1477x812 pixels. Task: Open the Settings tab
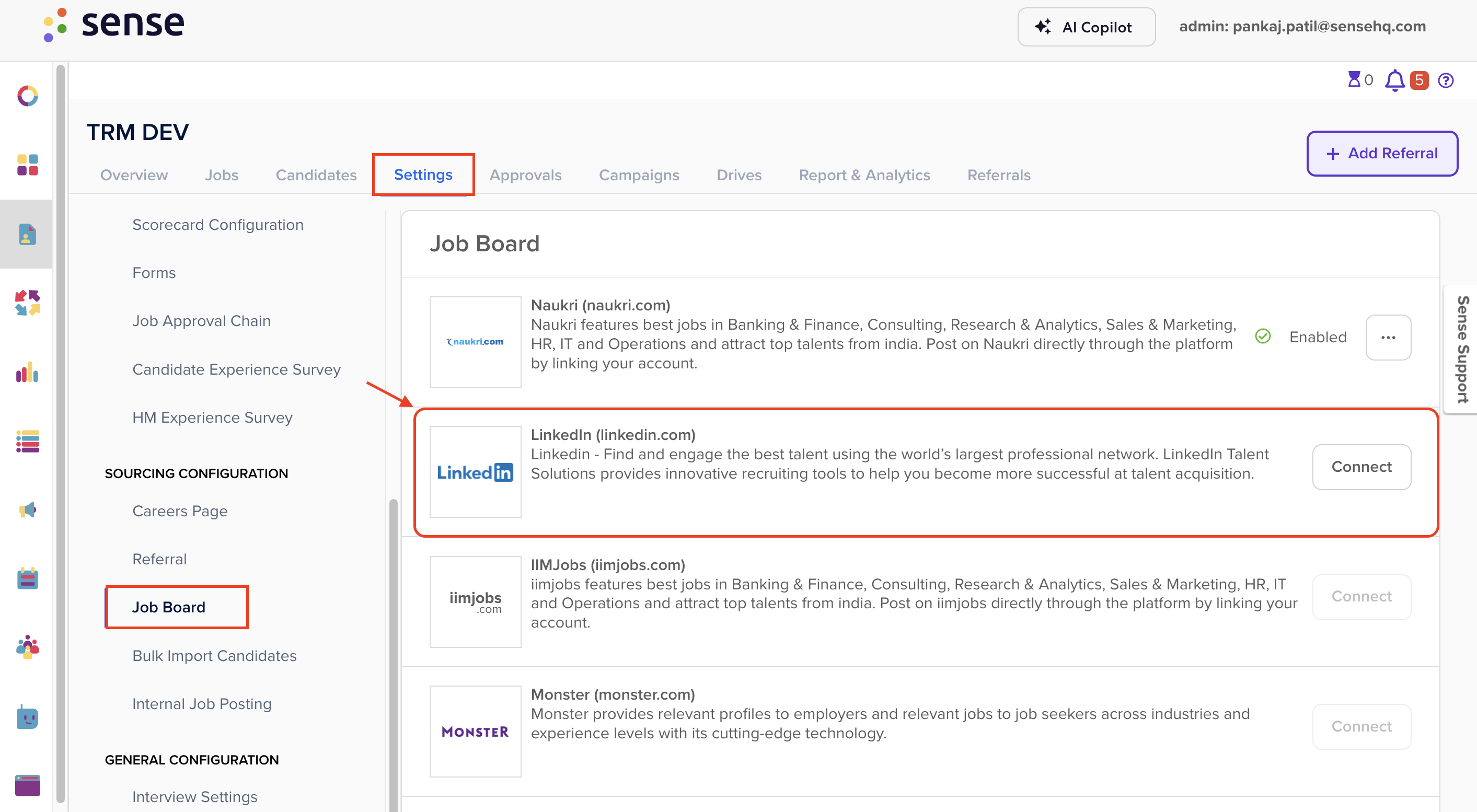point(423,174)
